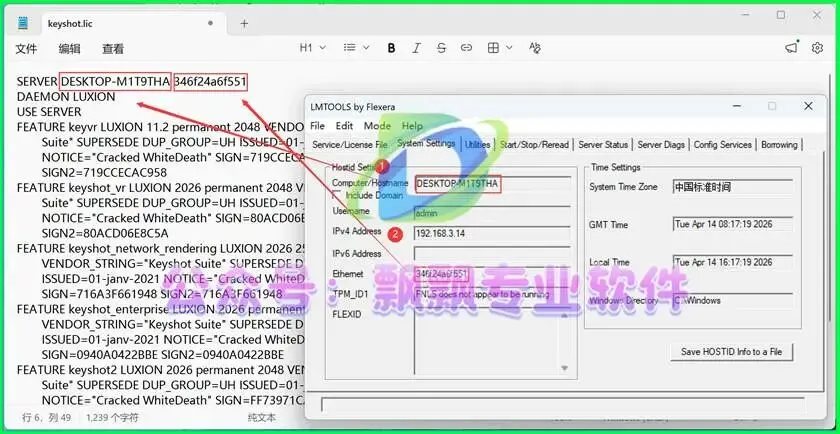This screenshot has width=840, height=434.
Task: Click the USE SERVER line
Action: (x=49, y=112)
